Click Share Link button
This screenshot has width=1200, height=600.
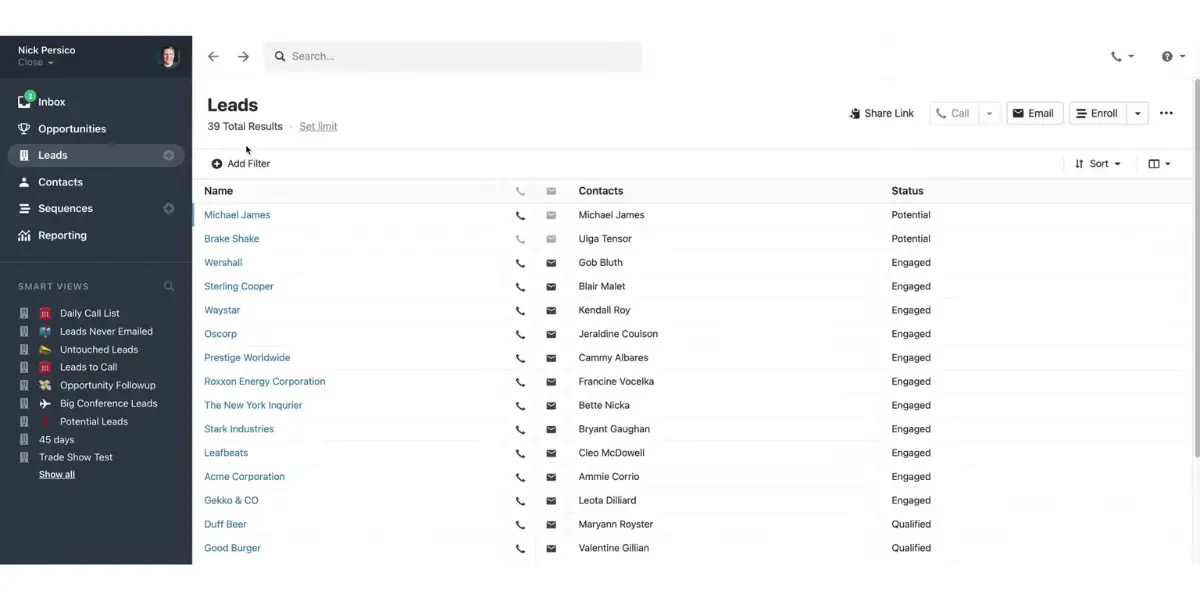[x=881, y=114]
